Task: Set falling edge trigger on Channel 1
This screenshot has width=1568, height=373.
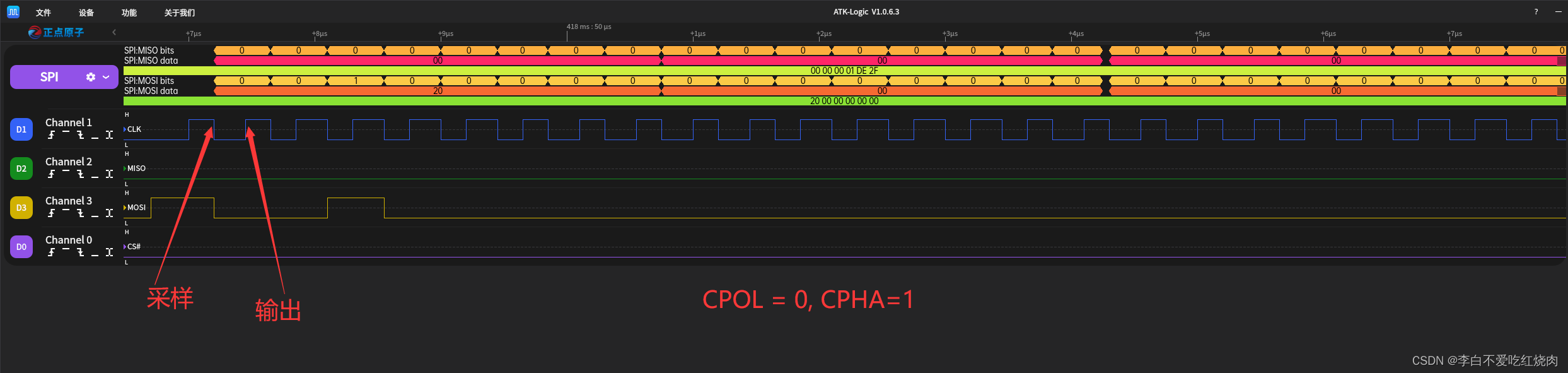Action: (x=80, y=135)
